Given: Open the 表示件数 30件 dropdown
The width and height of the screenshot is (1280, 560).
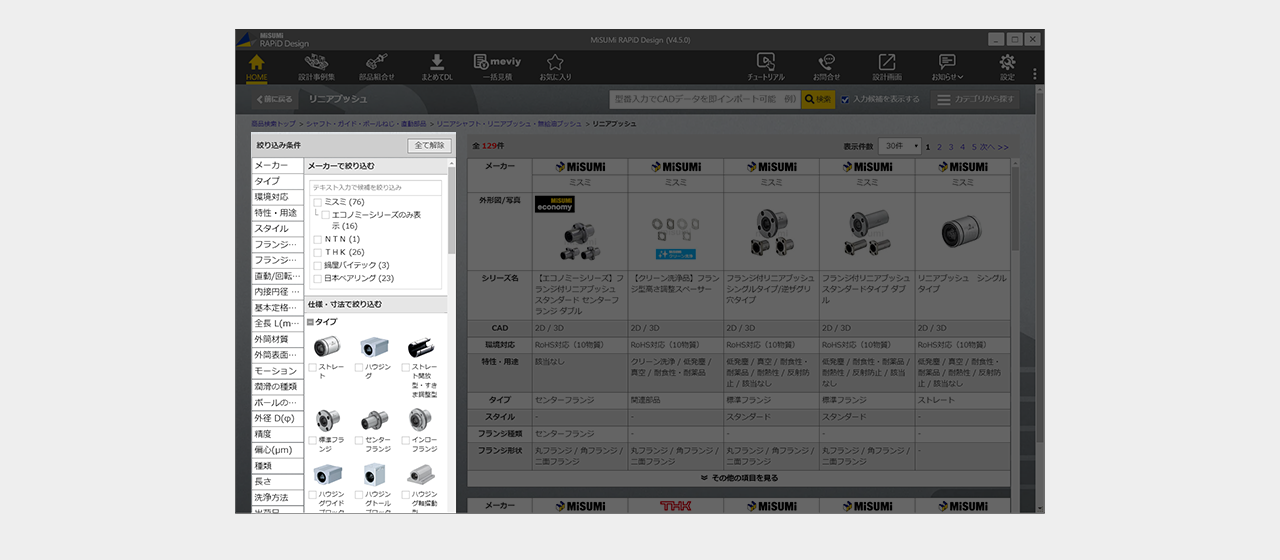Looking at the screenshot, I should tap(899, 146).
